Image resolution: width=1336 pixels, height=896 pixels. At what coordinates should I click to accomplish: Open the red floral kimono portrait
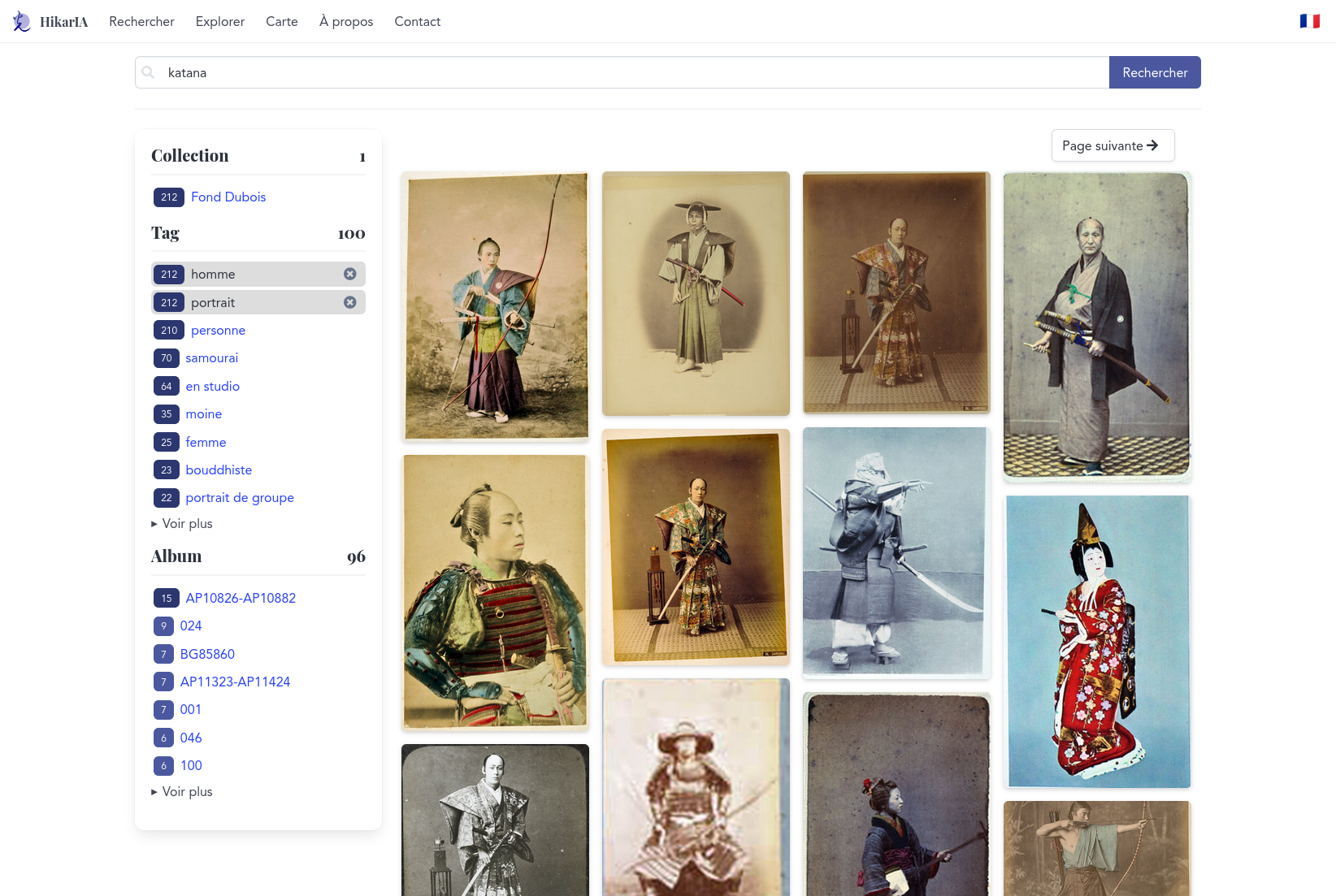tap(1096, 641)
